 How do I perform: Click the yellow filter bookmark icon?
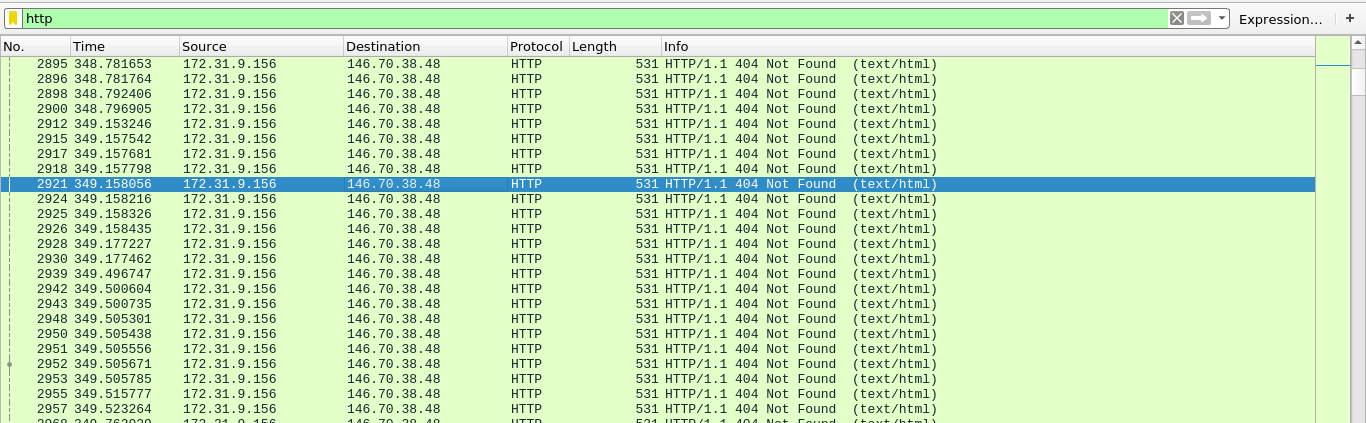point(13,19)
